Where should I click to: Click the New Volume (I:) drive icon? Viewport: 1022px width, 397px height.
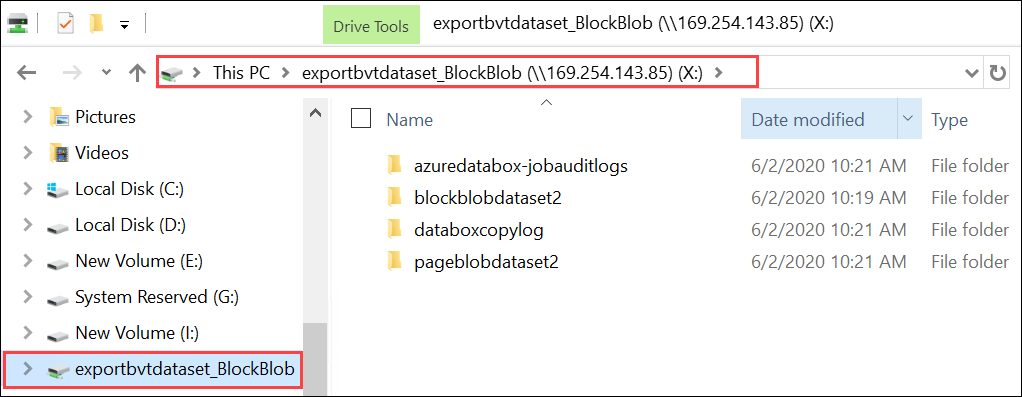(58, 336)
